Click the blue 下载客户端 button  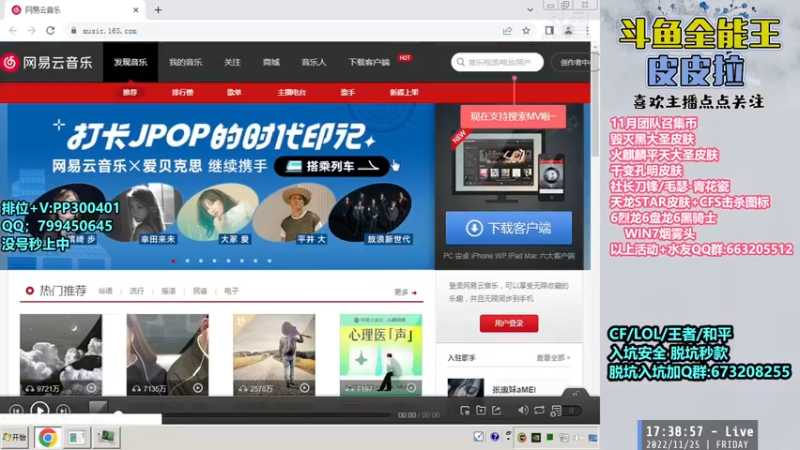tap(509, 228)
